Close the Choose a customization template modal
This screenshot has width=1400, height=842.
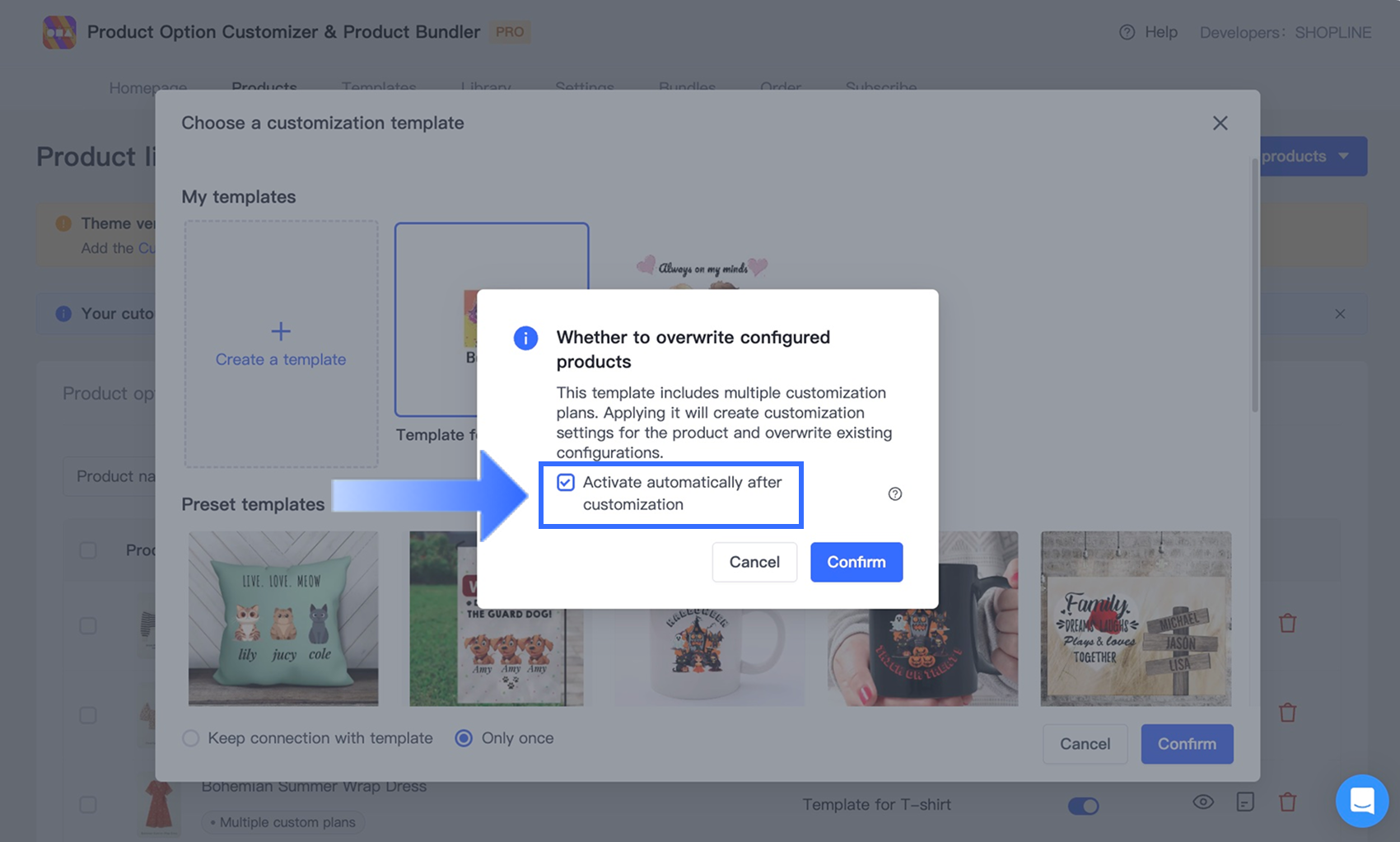pyautogui.click(x=1220, y=123)
